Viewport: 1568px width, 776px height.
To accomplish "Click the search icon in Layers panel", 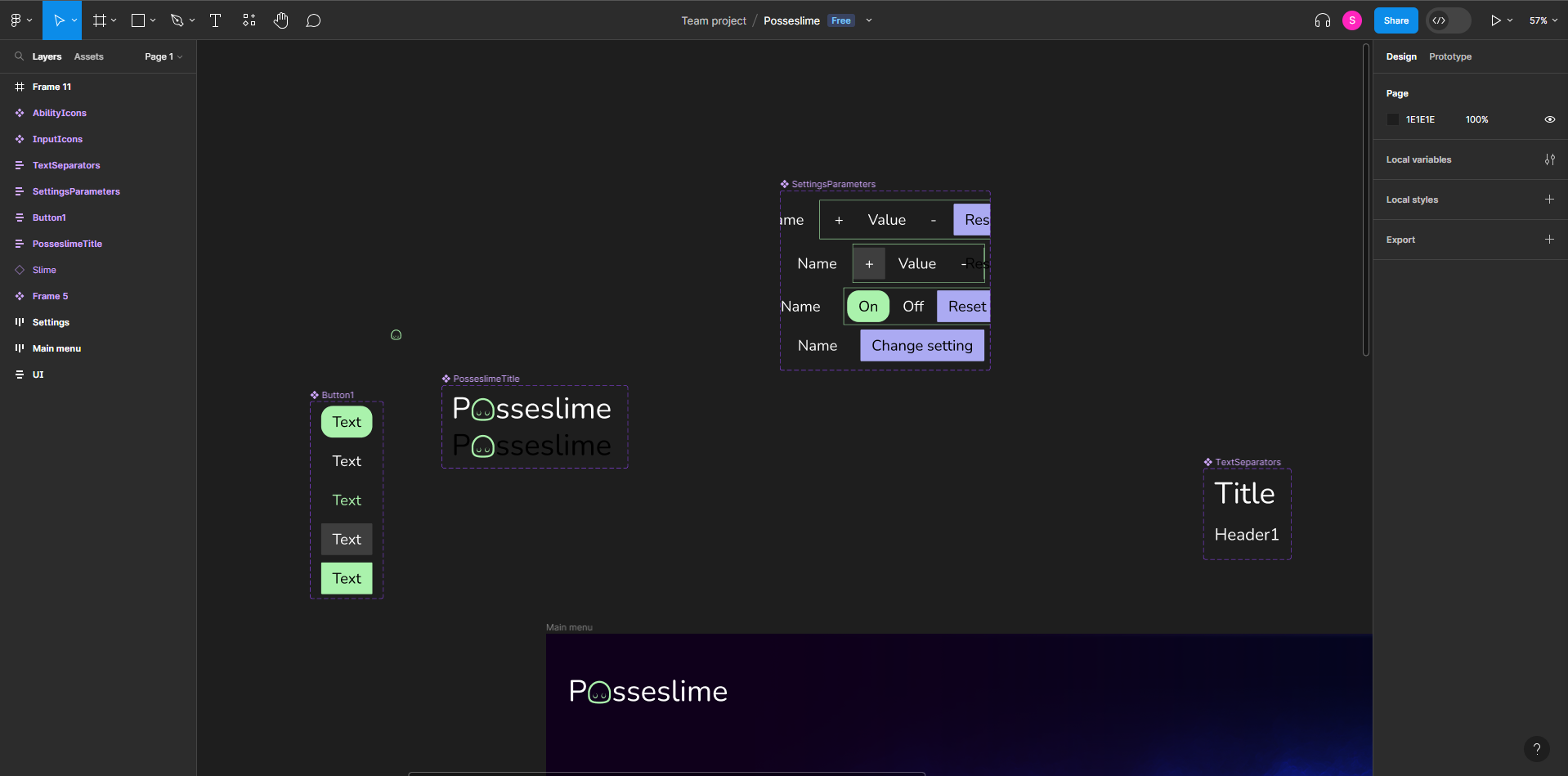I will click(x=19, y=56).
